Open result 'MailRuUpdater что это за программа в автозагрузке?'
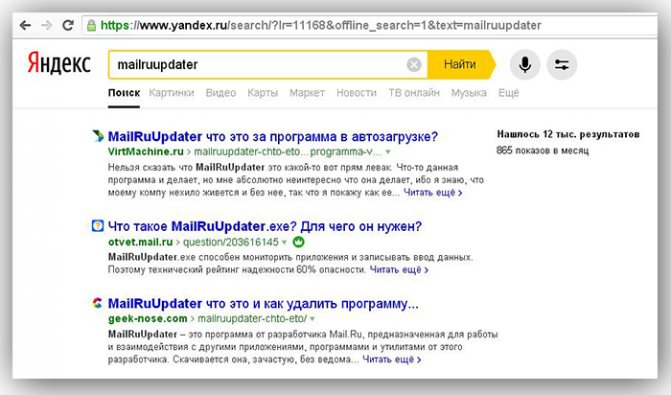Screen dimensions: 671x395 [273, 137]
